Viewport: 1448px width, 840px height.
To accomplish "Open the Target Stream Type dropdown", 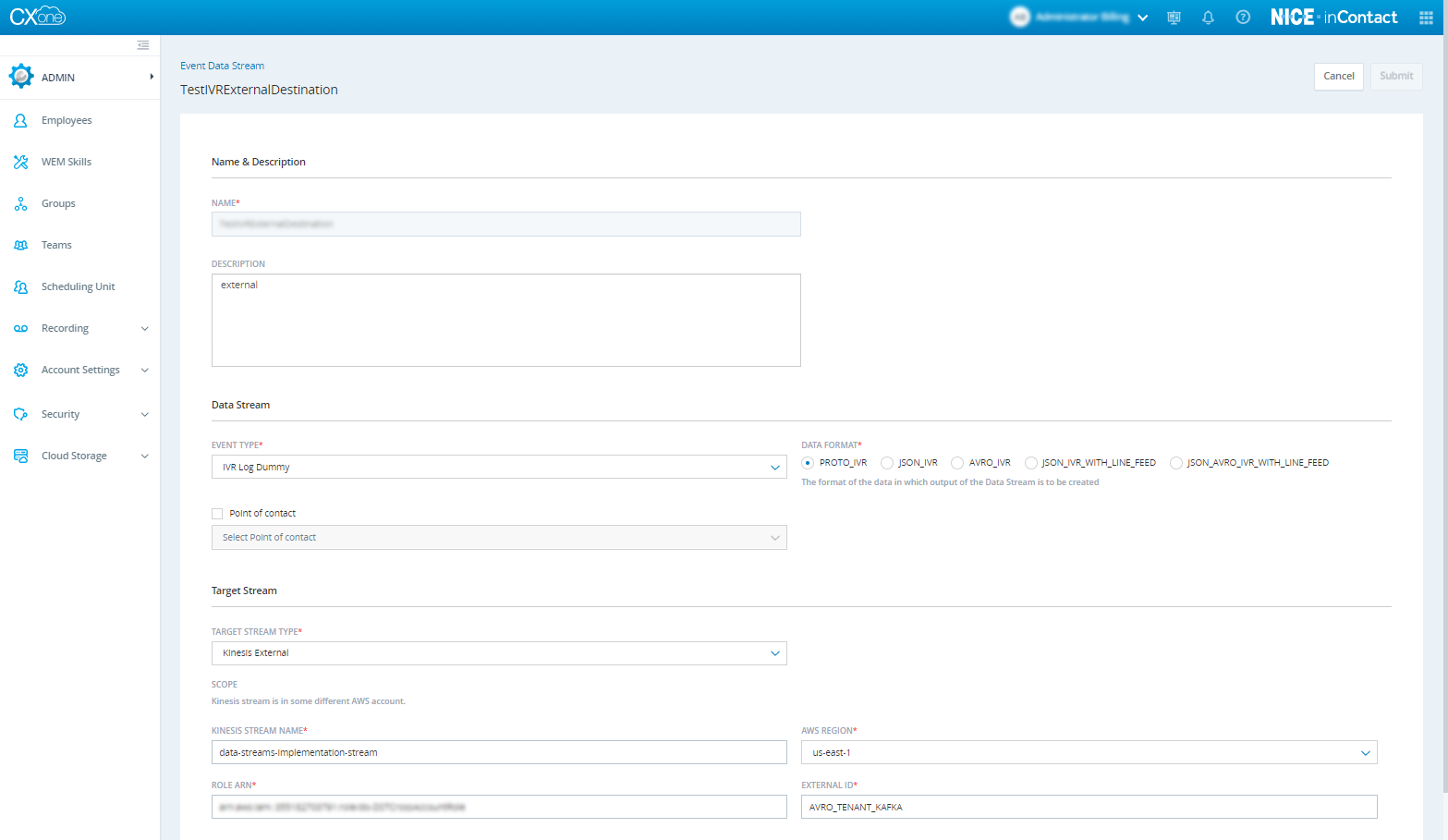I will pyautogui.click(x=499, y=653).
